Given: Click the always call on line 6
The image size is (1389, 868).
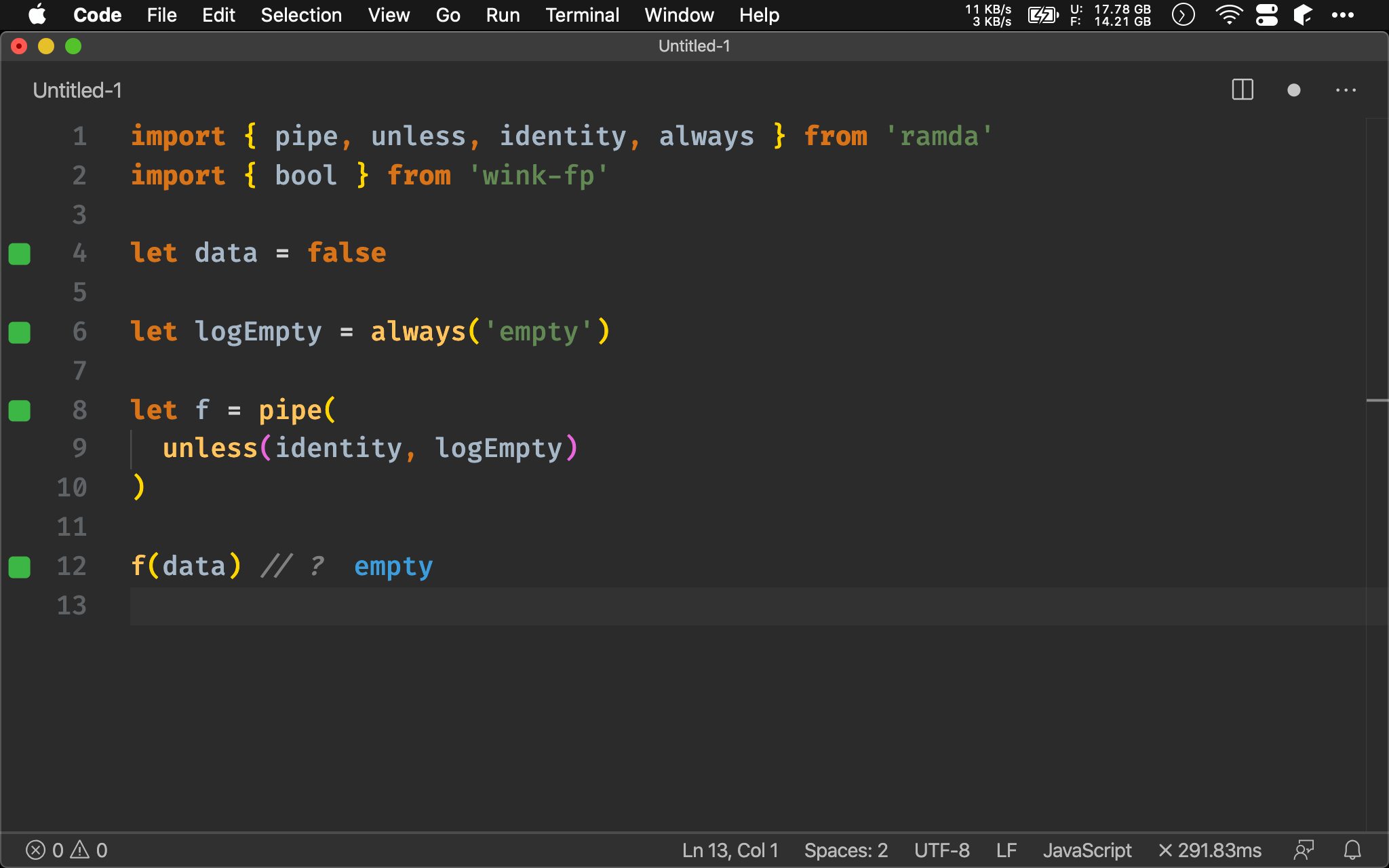Looking at the screenshot, I should pos(418,332).
